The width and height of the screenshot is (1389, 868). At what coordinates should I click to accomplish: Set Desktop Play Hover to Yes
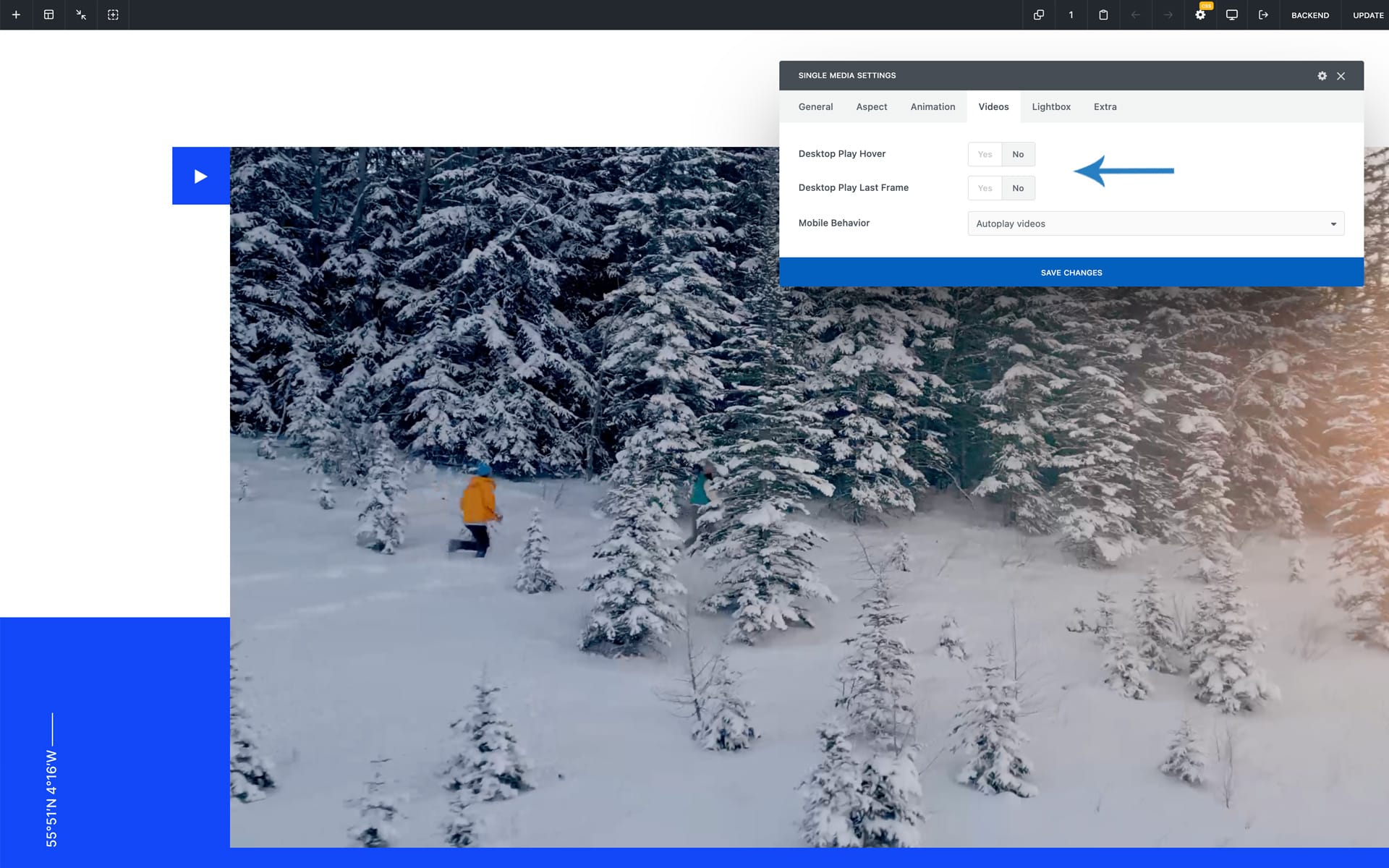[985, 154]
